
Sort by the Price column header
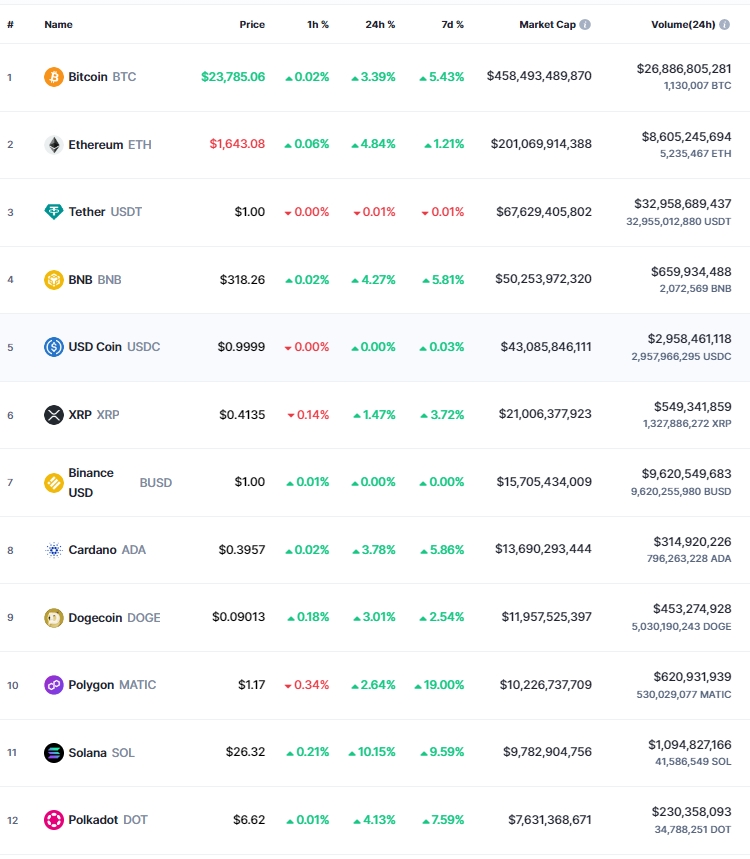coord(252,25)
